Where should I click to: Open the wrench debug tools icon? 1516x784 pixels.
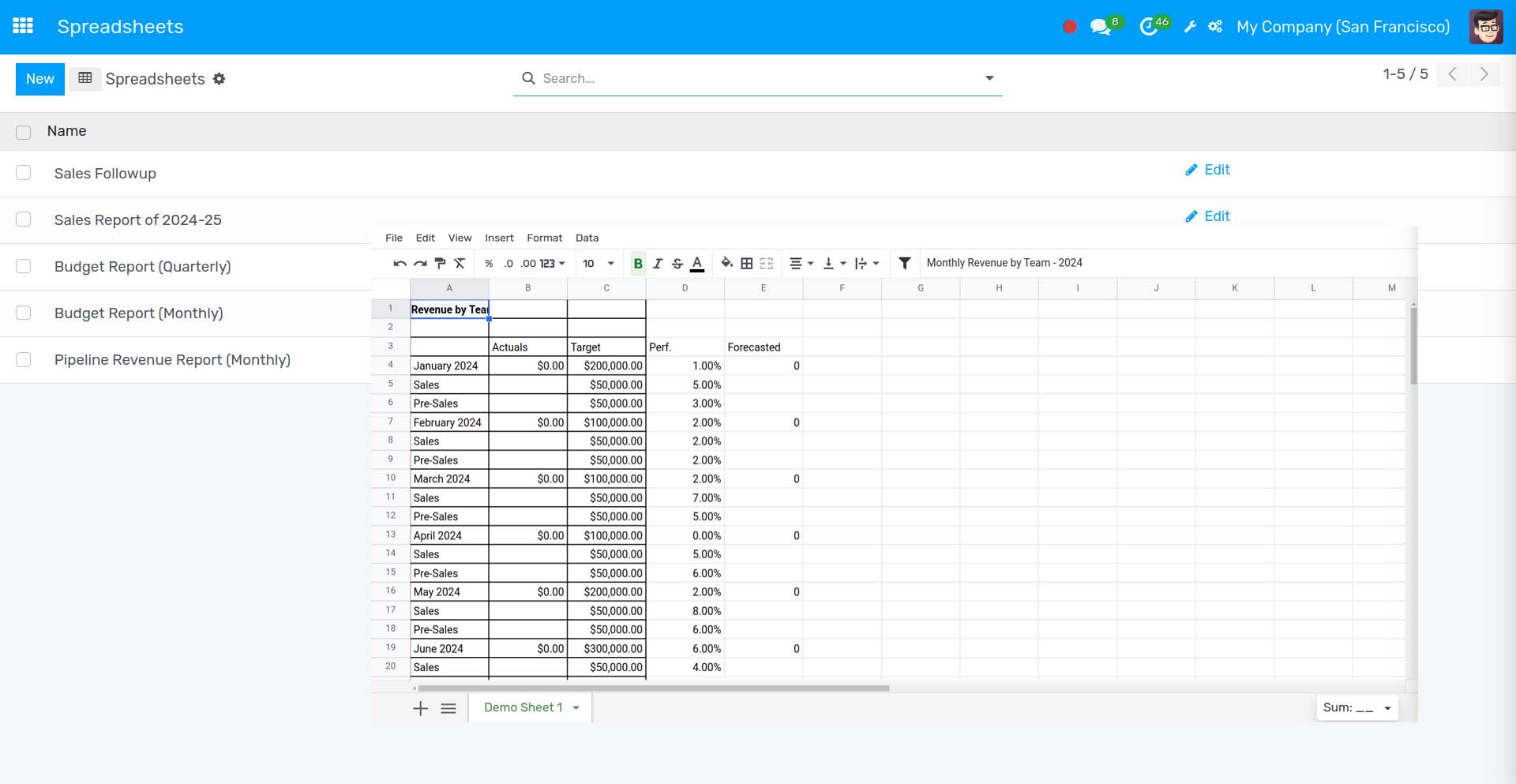tap(1190, 27)
